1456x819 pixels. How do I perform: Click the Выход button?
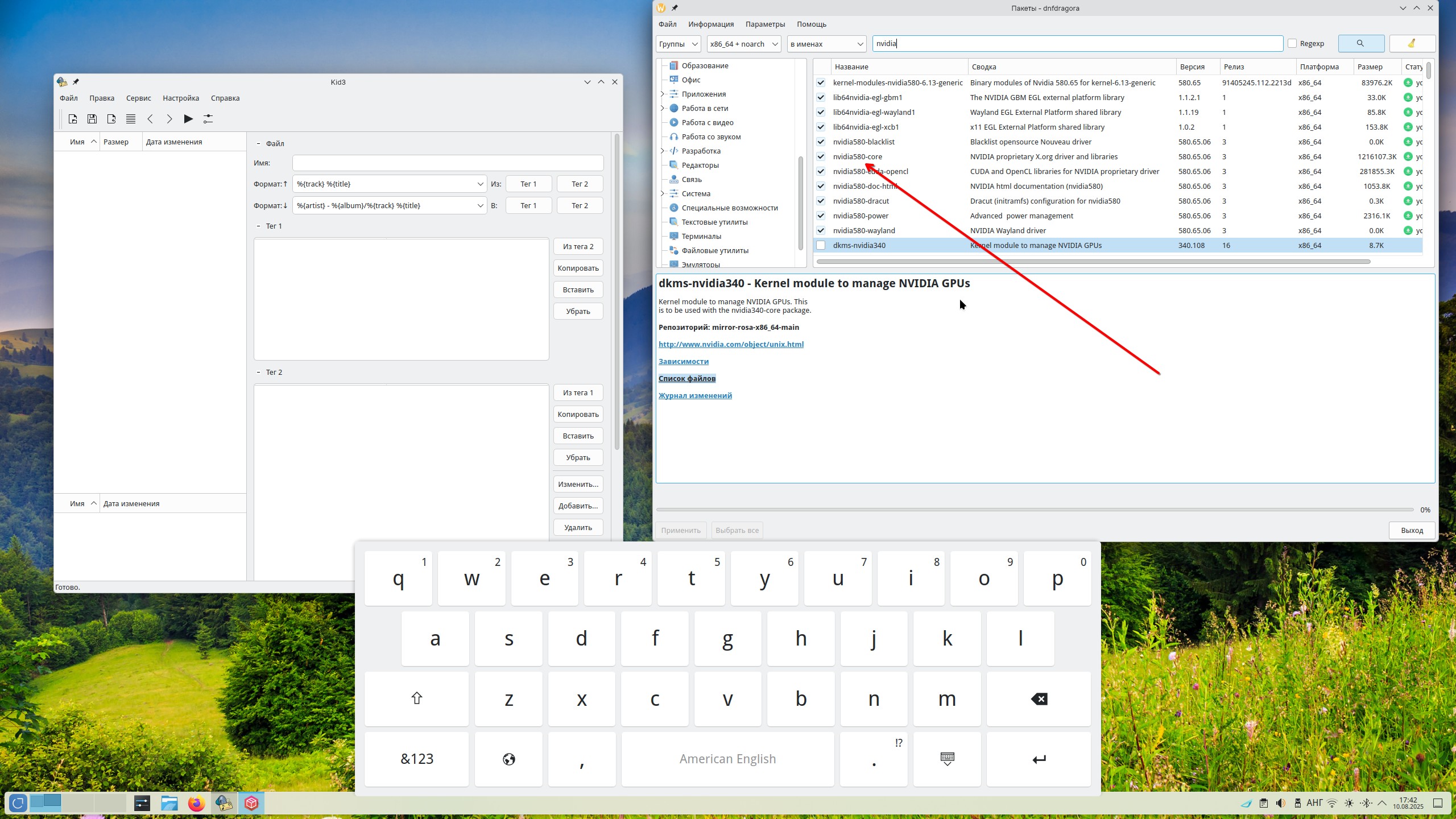point(1412,530)
